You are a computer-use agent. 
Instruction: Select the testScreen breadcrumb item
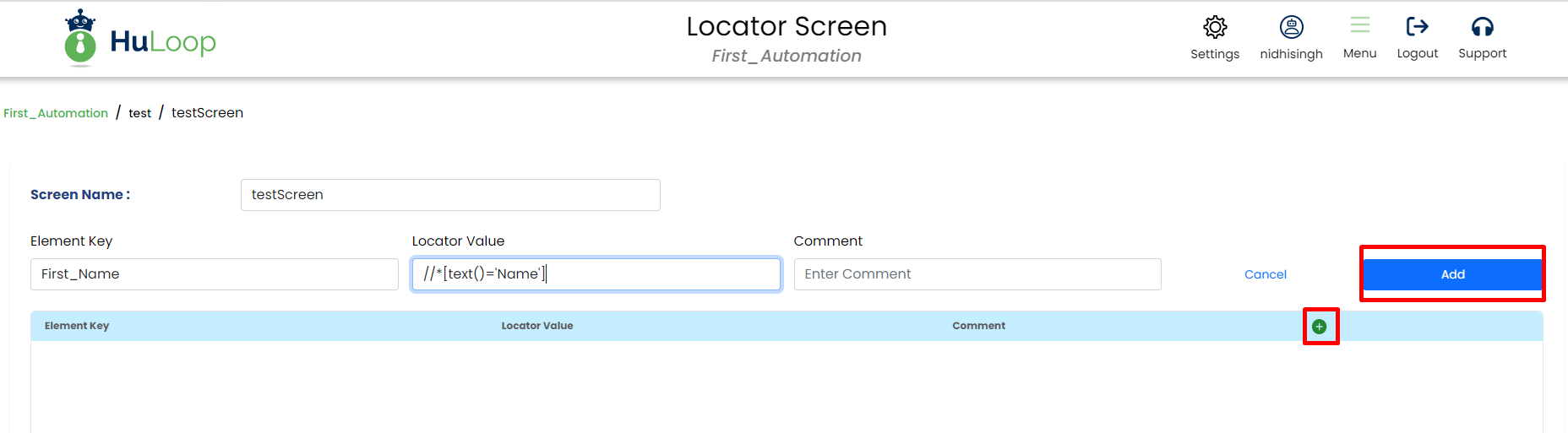(207, 113)
